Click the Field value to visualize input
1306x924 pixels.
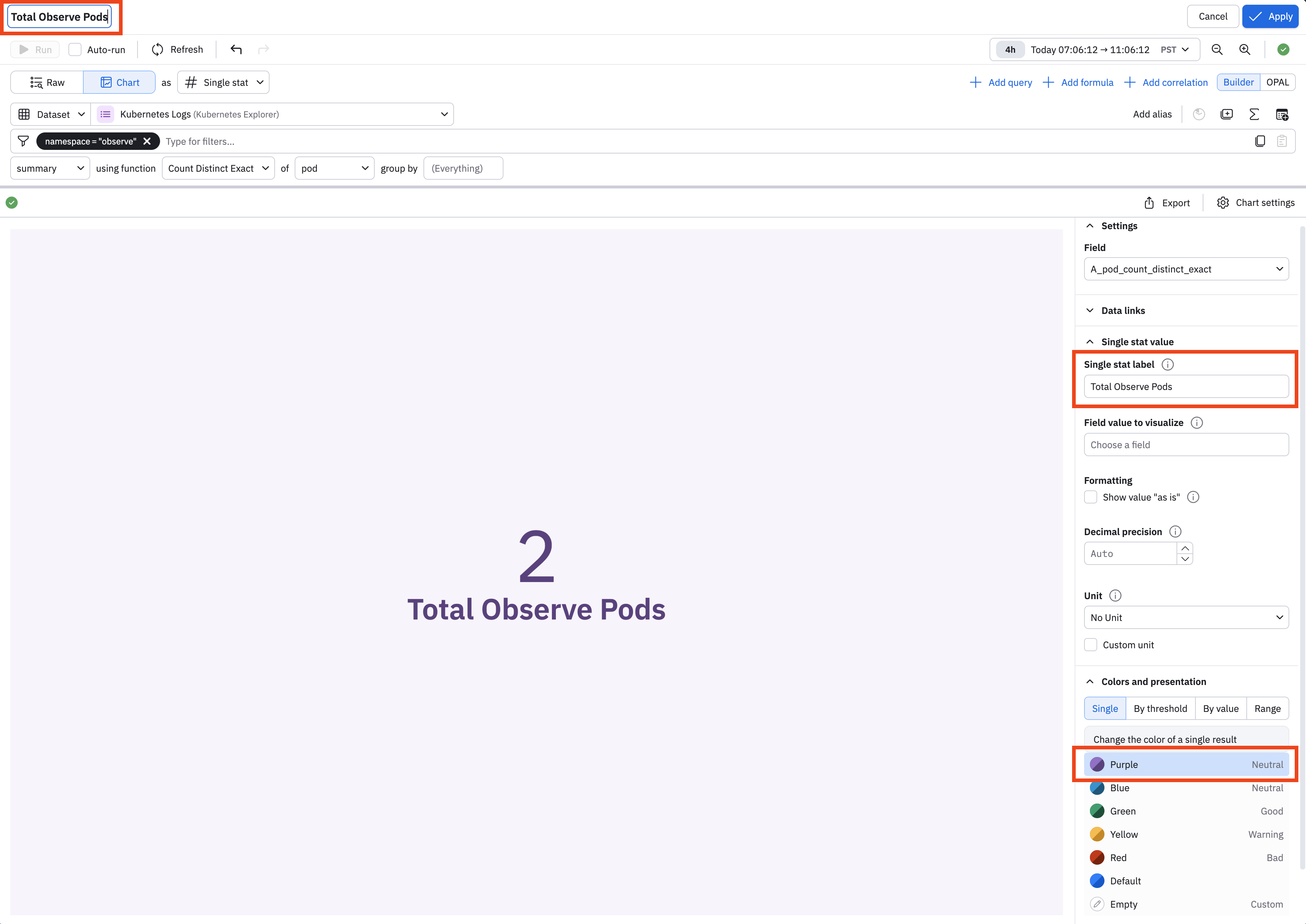[1186, 445]
